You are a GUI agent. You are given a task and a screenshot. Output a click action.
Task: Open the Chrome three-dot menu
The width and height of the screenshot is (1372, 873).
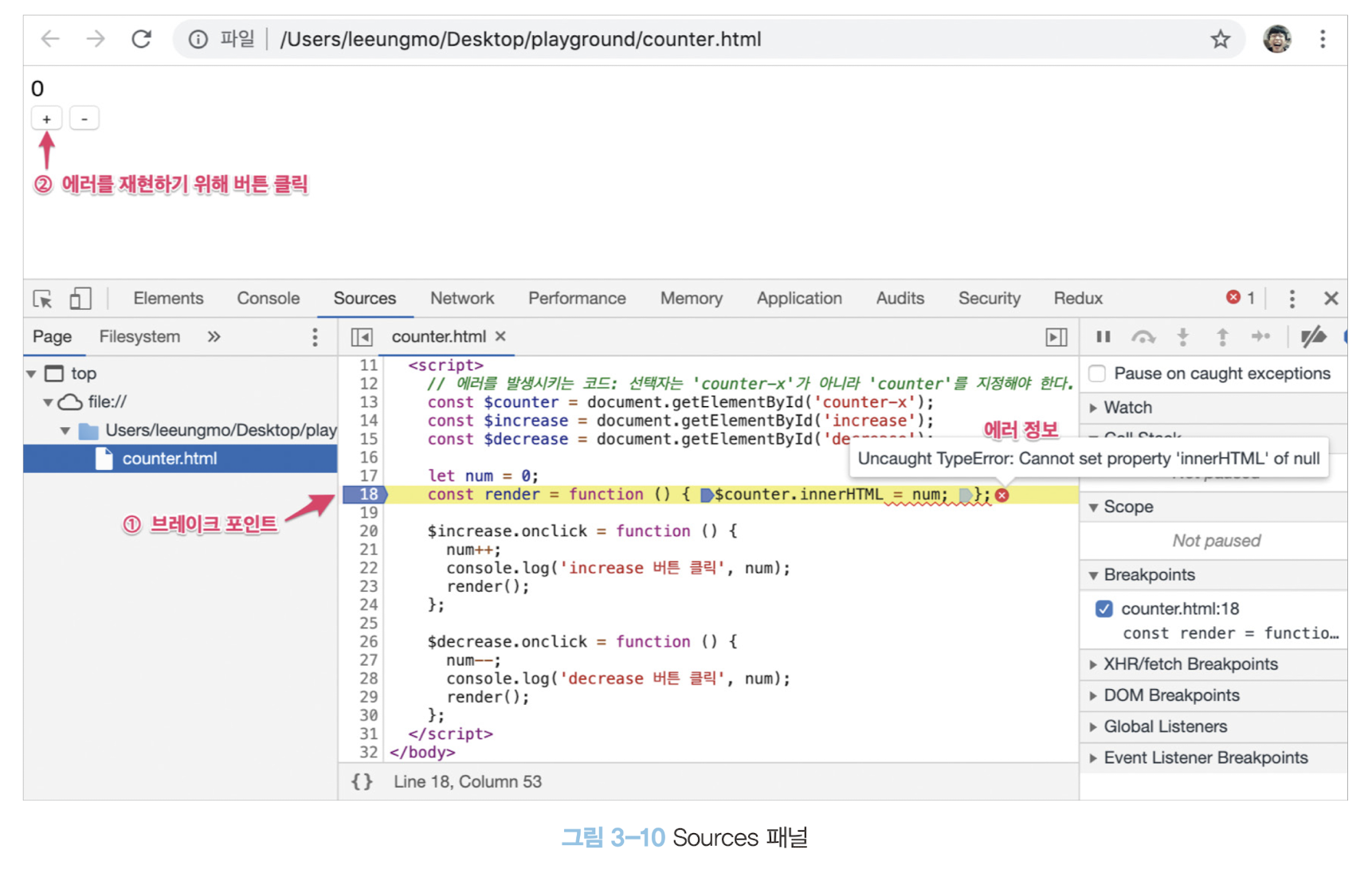(1323, 39)
